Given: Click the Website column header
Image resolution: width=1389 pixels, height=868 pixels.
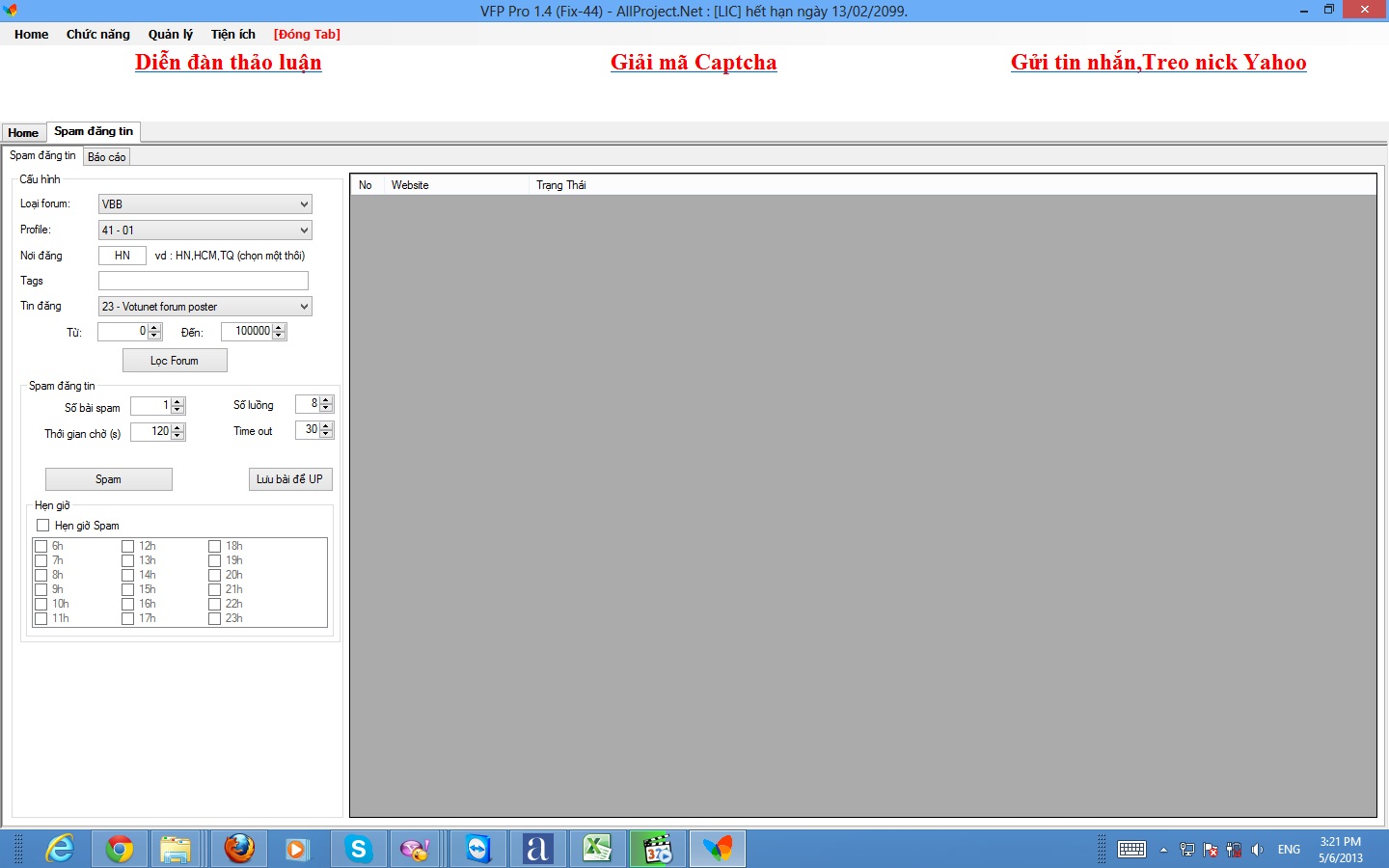Looking at the screenshot, I should 456,185.
